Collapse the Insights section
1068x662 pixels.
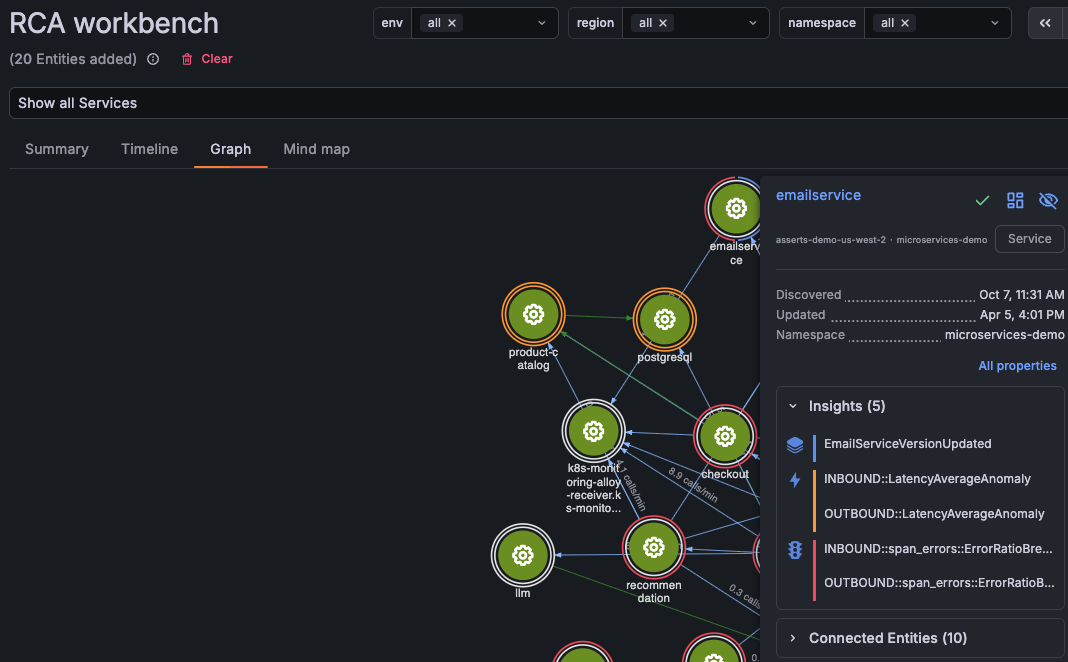pyautogui.click(x=793, y=406)
